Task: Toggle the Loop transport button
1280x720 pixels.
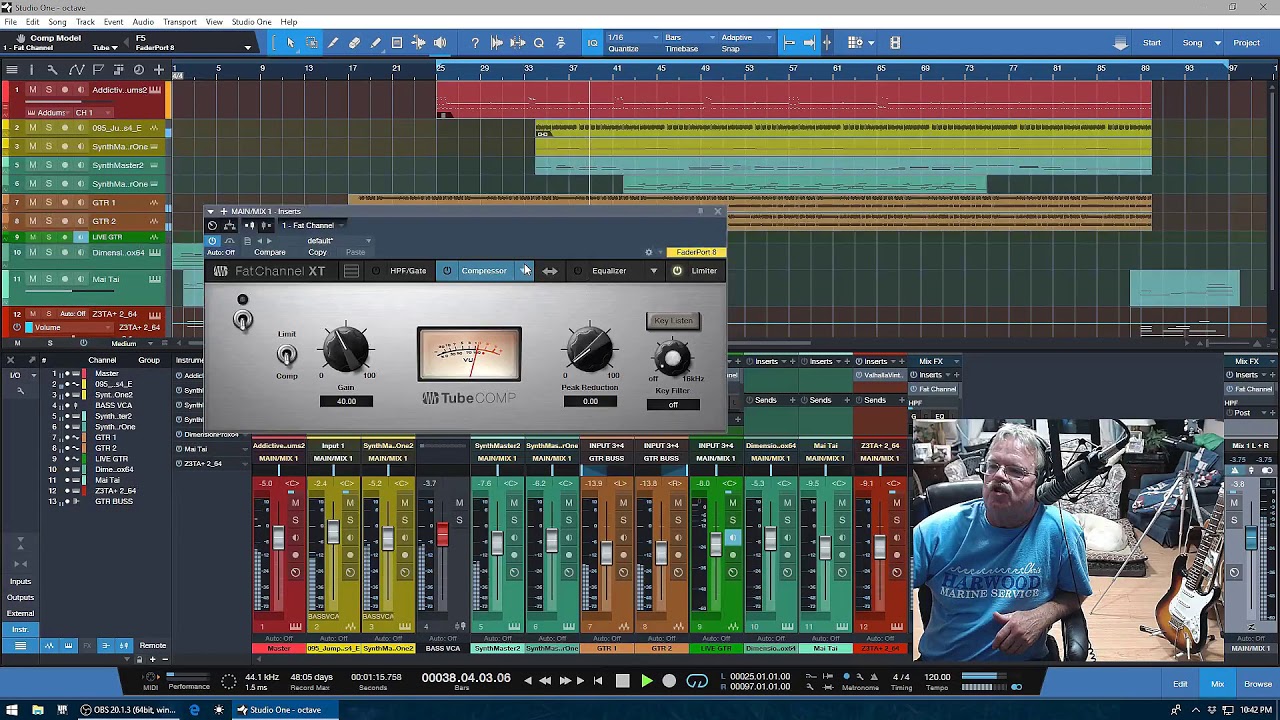Action: (697, 681)
